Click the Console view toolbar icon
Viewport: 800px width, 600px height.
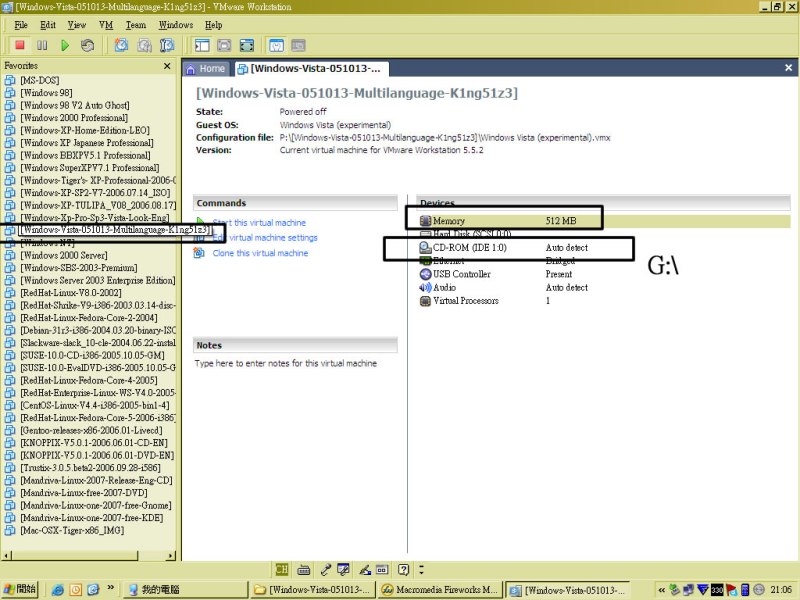298,45
